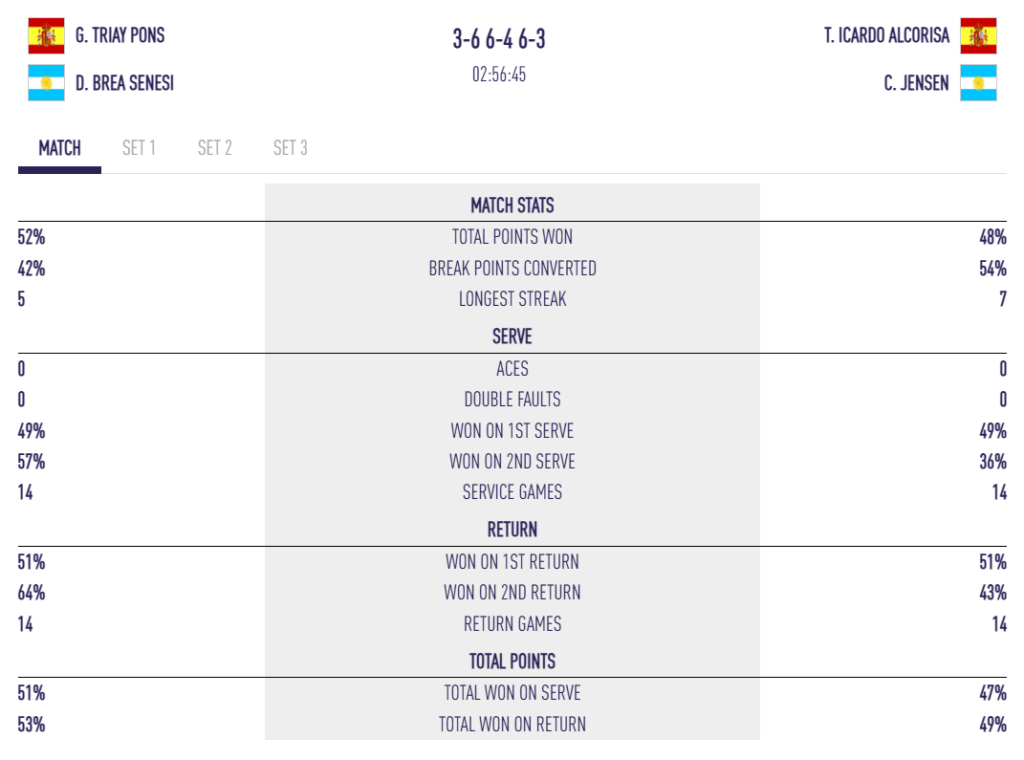Open the SET 2 statistics tab
The image size is (1024, 760).
pos(215,148)
